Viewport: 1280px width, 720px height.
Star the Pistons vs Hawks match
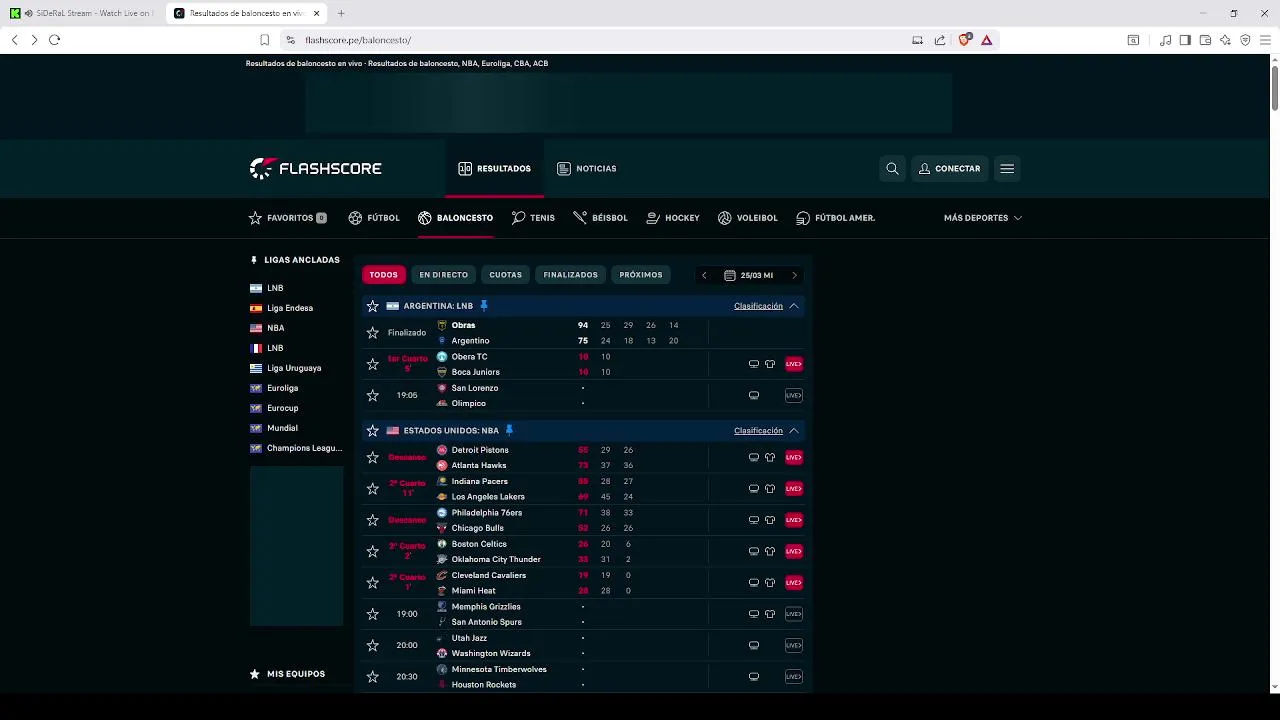click(x=373, y=458)
